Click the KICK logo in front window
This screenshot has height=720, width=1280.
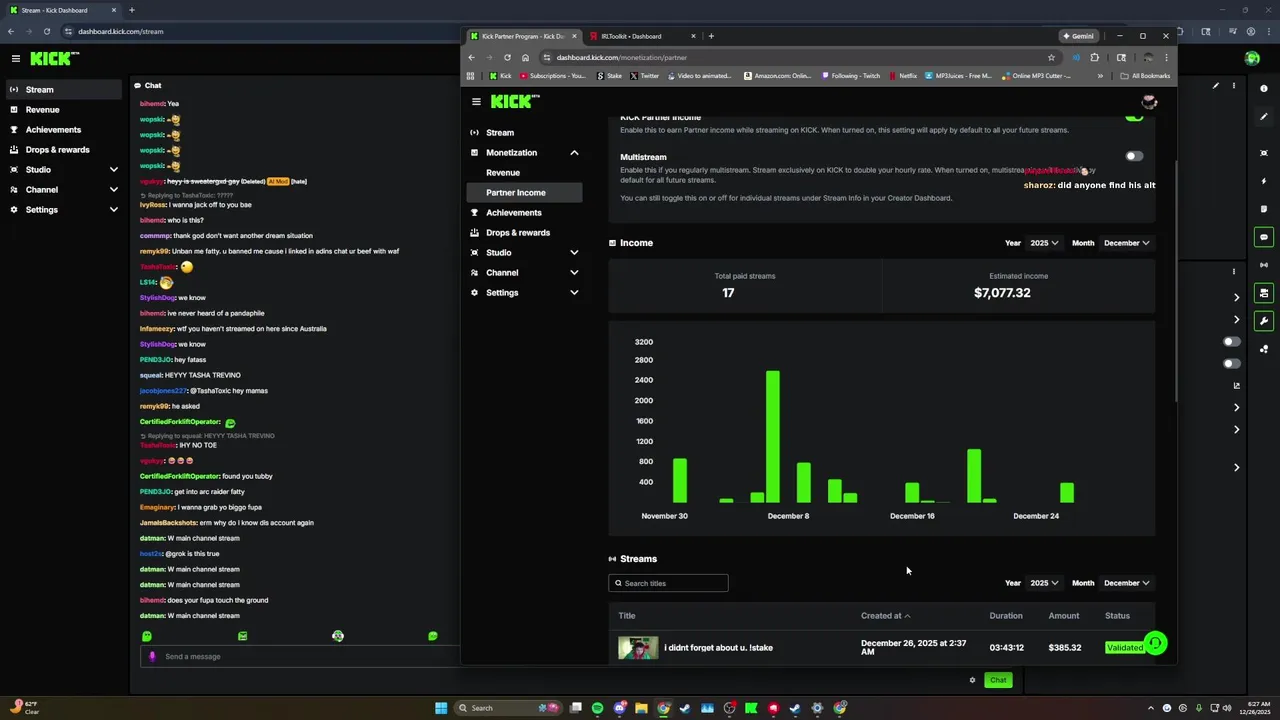(x=515, y=101)
